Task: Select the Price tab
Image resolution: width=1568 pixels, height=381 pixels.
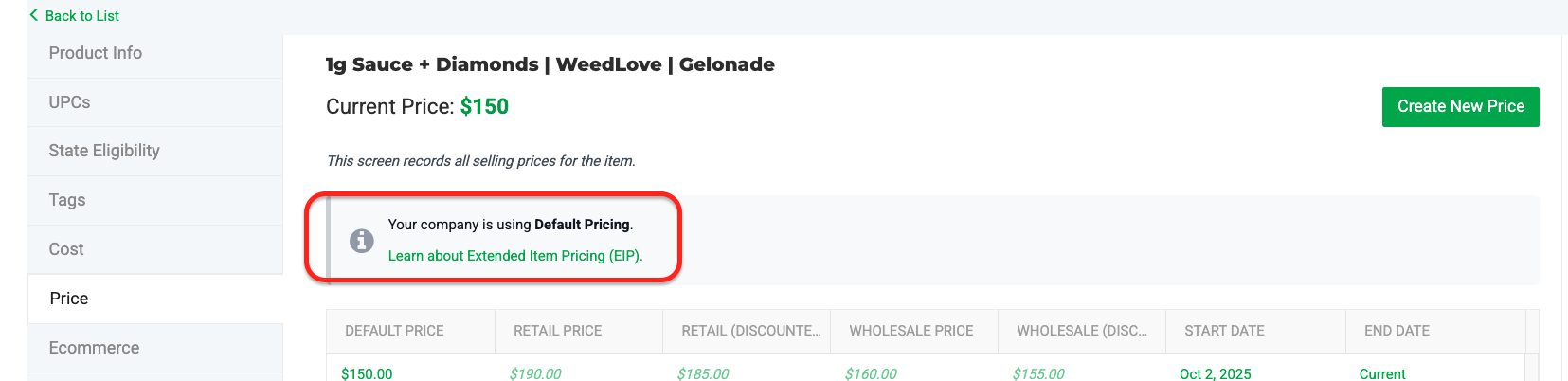Action: pos(69,299)
